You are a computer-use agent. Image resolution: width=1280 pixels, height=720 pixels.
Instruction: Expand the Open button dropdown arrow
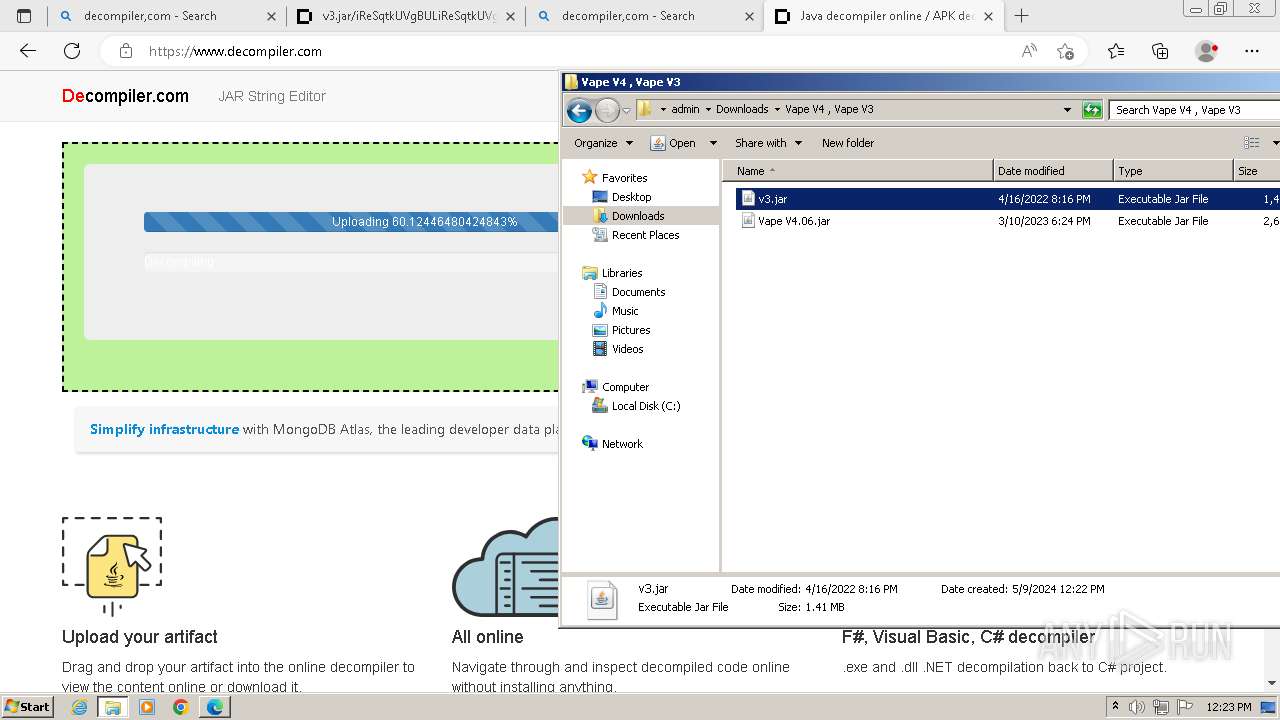point(713,143)
